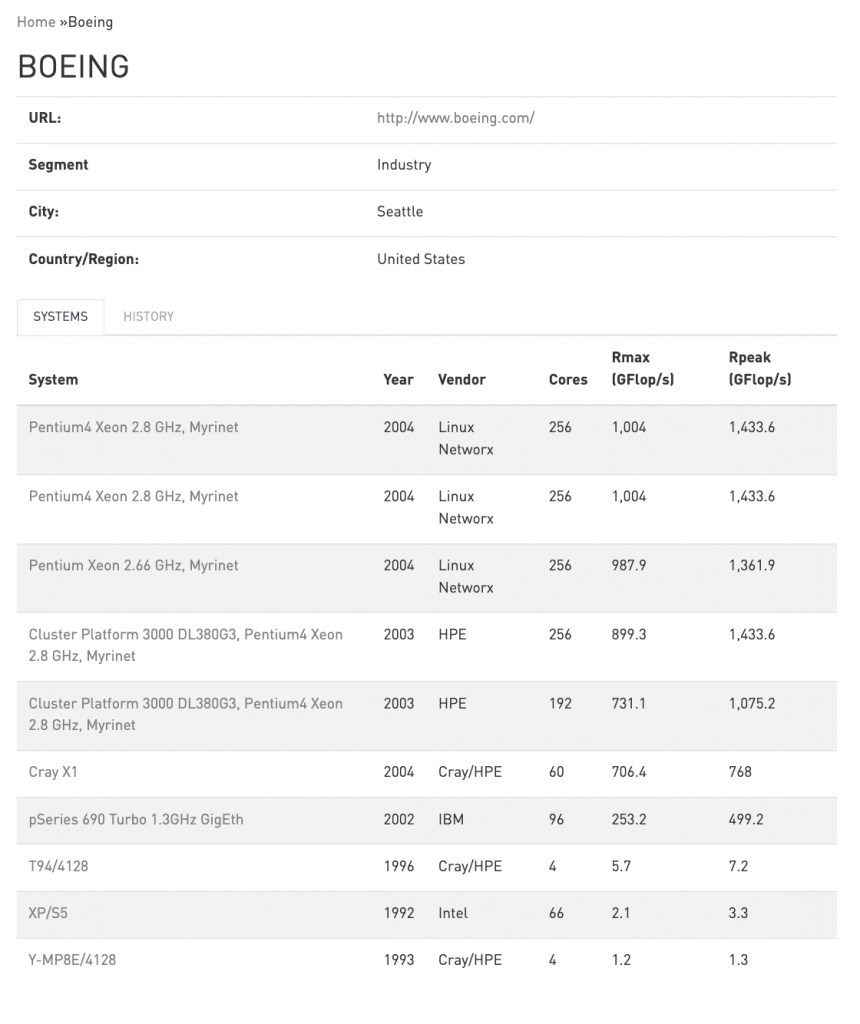Screen dimensions: 860x1024
Task: Click the Year column header
Action: [398, 379]
